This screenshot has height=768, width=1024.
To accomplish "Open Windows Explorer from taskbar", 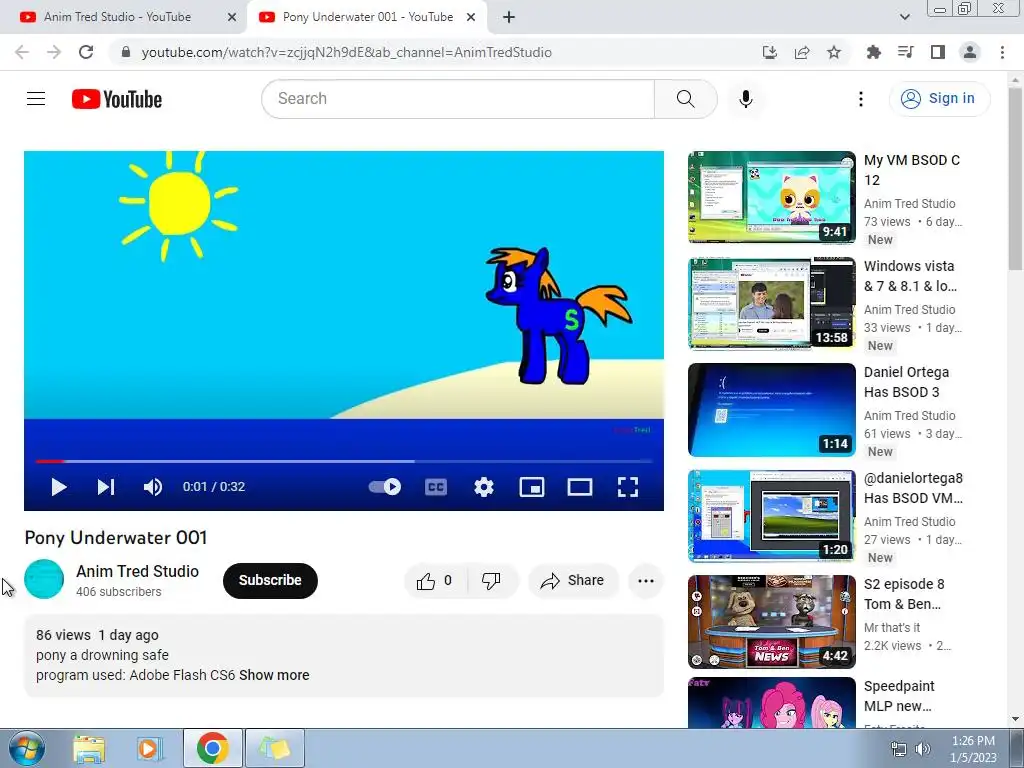I will 89,748.
